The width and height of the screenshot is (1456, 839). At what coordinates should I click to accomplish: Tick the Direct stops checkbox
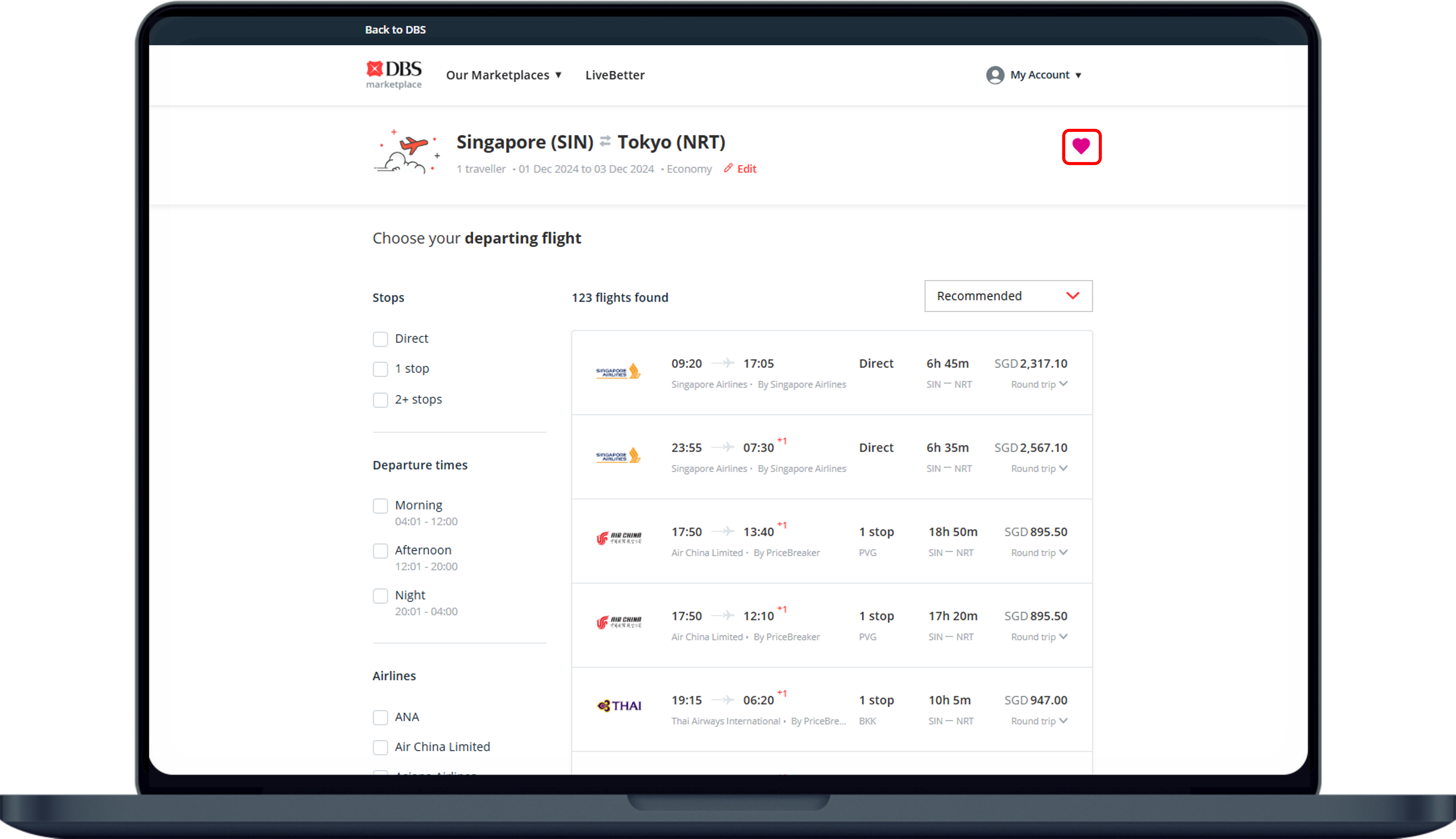380,339
